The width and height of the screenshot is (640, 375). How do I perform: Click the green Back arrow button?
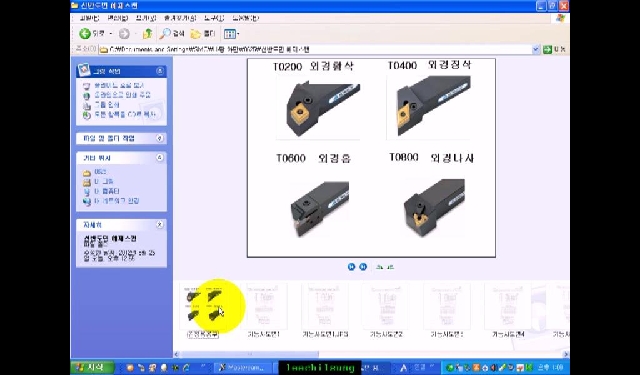85,34
